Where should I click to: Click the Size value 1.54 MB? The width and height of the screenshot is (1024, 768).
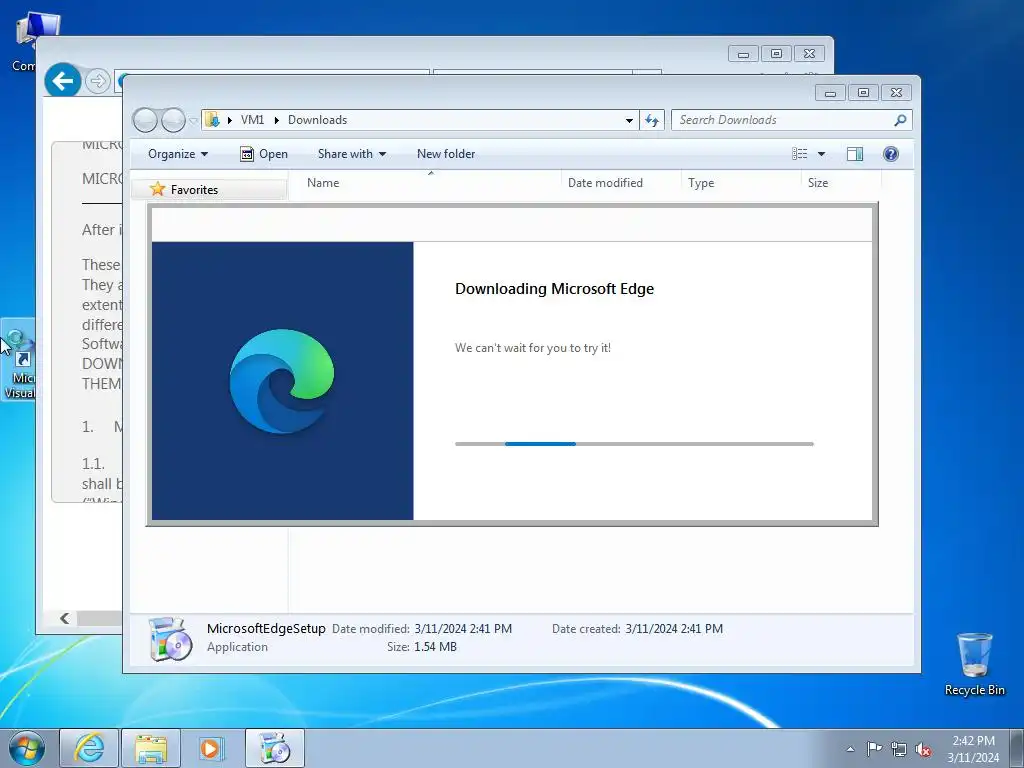[x=436, y=647]
